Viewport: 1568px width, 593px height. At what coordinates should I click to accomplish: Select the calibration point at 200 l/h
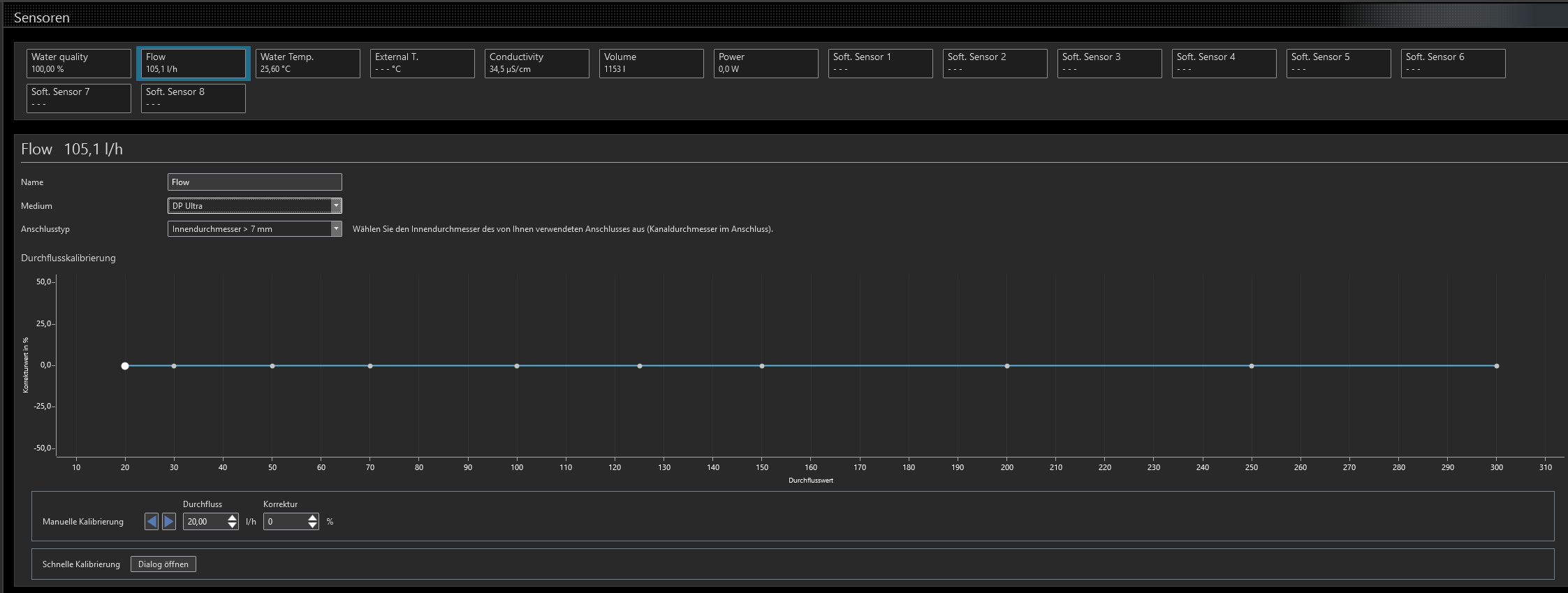(1007, 366)
